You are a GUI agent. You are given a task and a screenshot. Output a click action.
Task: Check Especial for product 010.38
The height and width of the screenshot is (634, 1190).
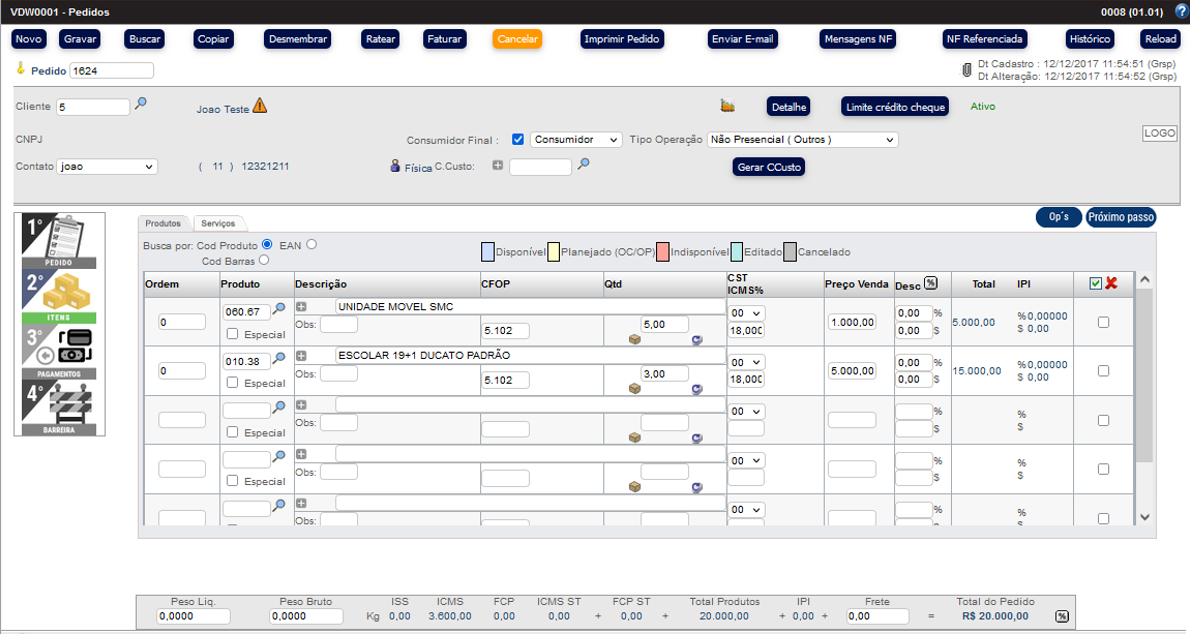coord(233,383)
